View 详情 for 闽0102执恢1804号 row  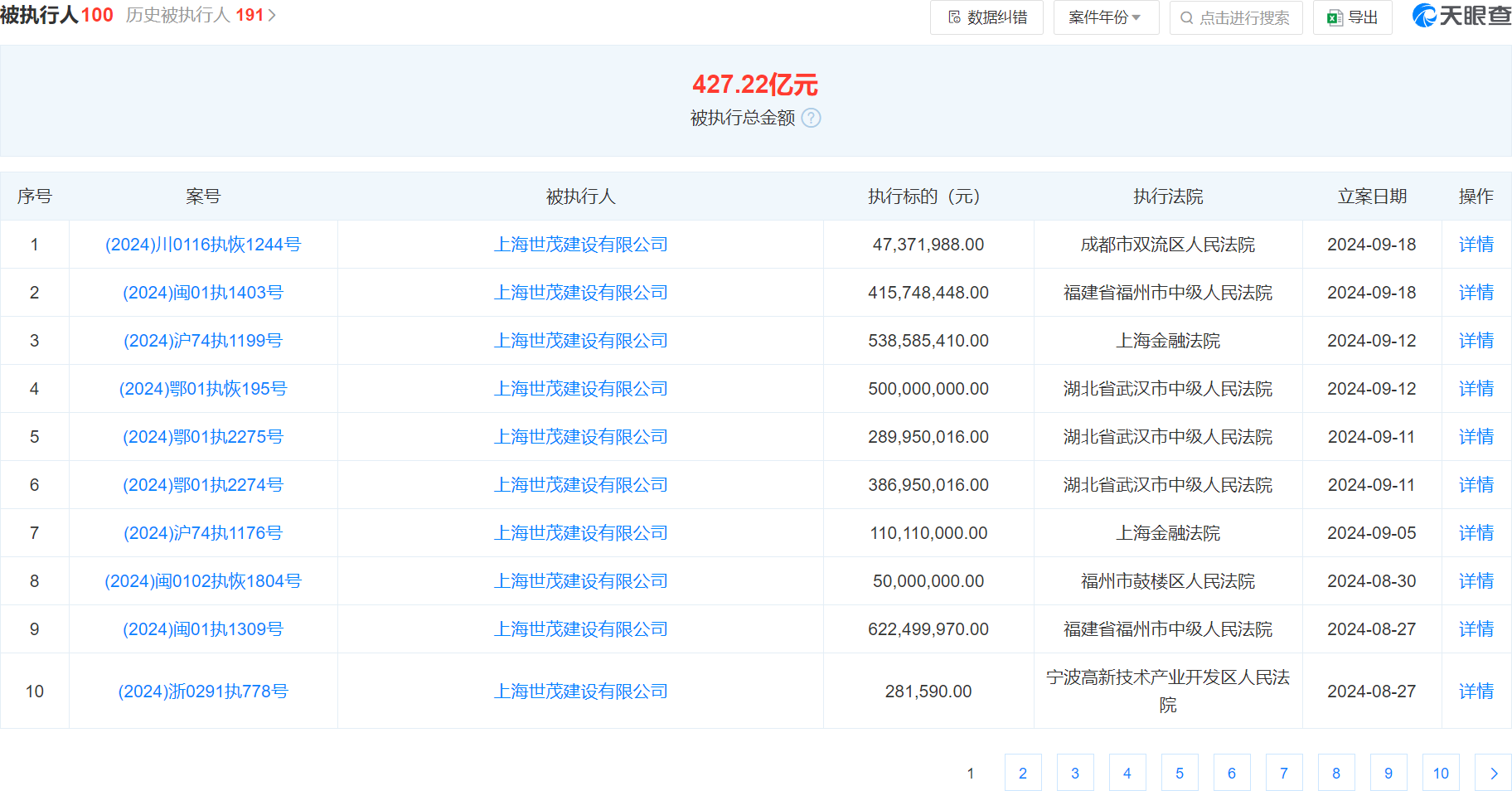(x=1476, y=581)
